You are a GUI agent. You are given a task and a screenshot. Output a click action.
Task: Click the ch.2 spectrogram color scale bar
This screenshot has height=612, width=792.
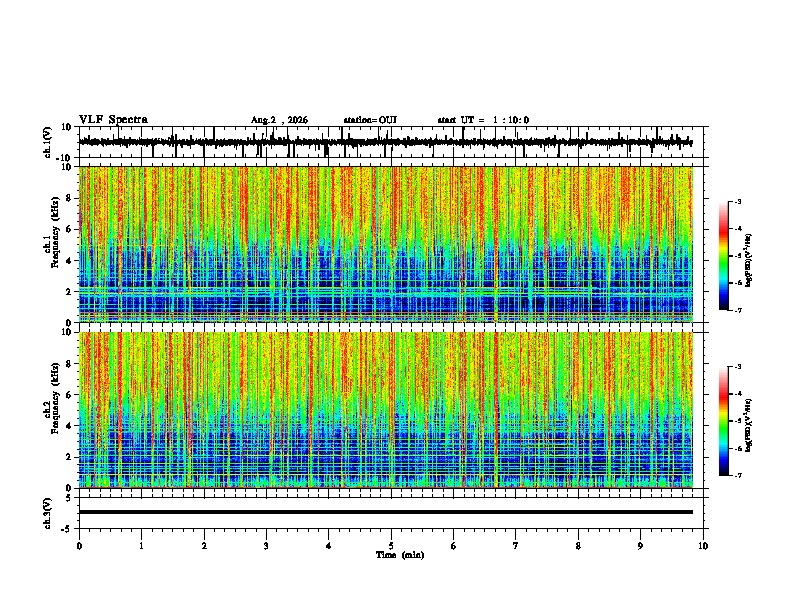point(723,421)
